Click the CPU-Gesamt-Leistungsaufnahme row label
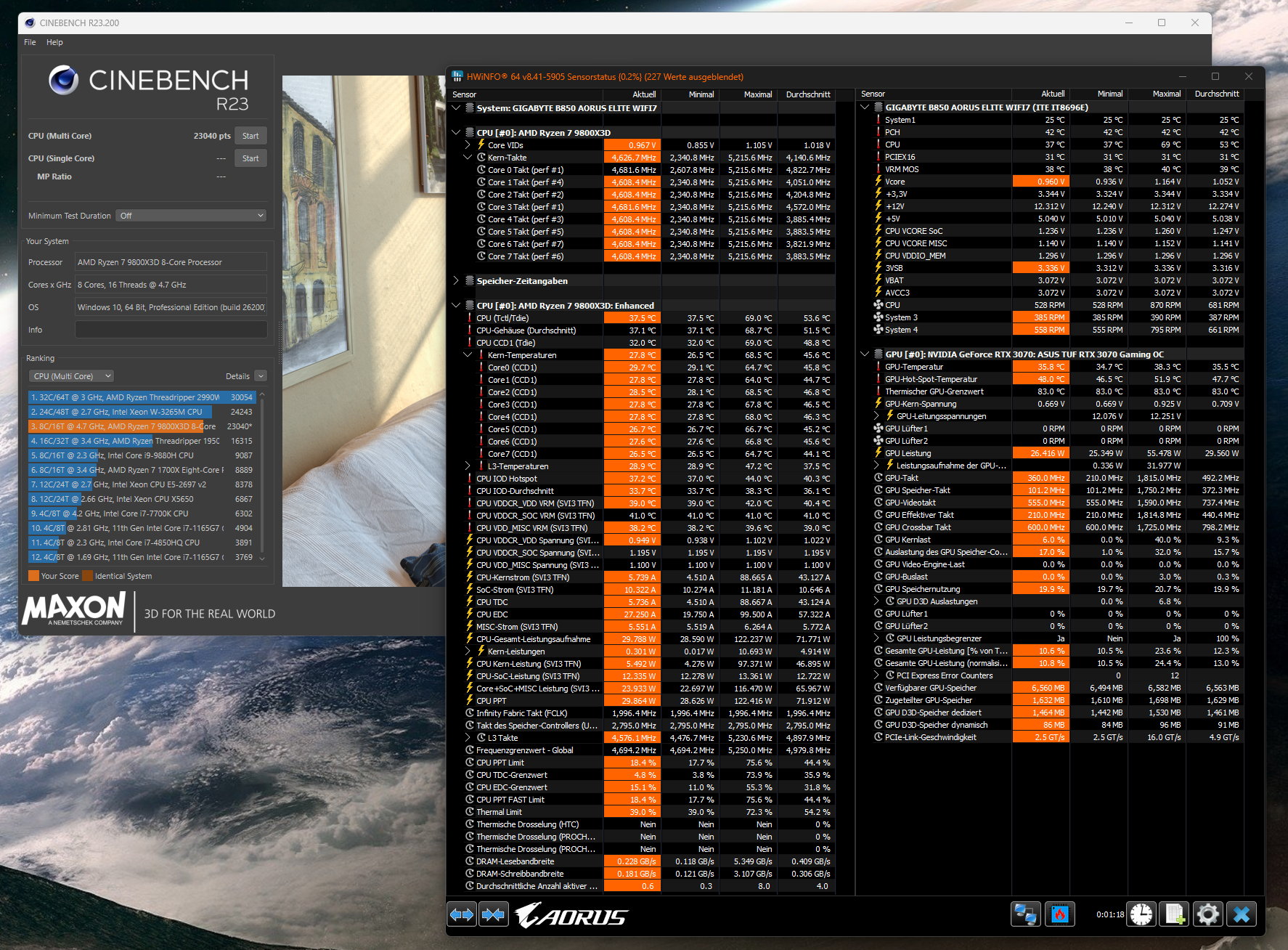The width and height of the screenshot is (1288, 950). 534,639
